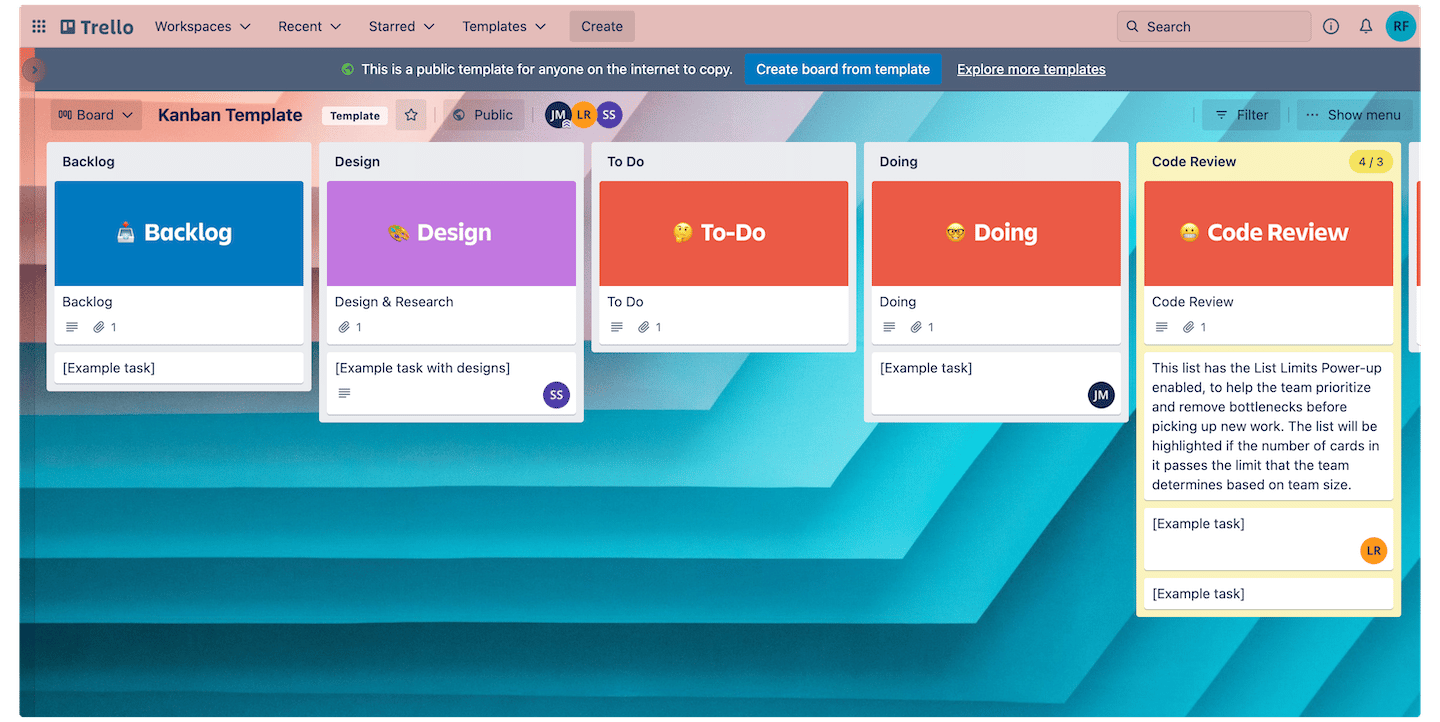The image size is (1440, 722).
Task: Click the Backlog list title
Action: pos(88,162)
